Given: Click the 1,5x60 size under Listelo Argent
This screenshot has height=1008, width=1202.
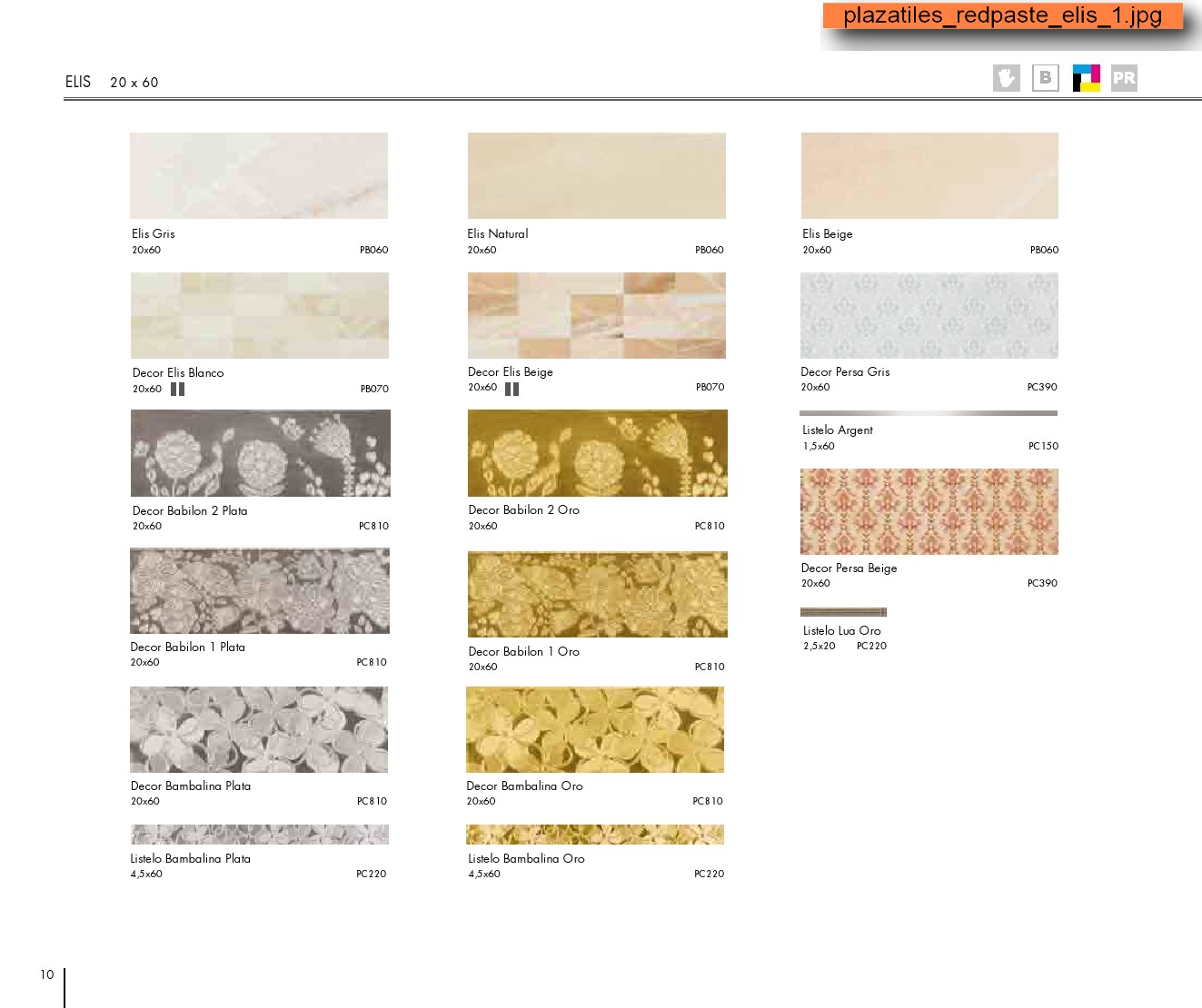Looking at the screenshot, I should [819, 446].
